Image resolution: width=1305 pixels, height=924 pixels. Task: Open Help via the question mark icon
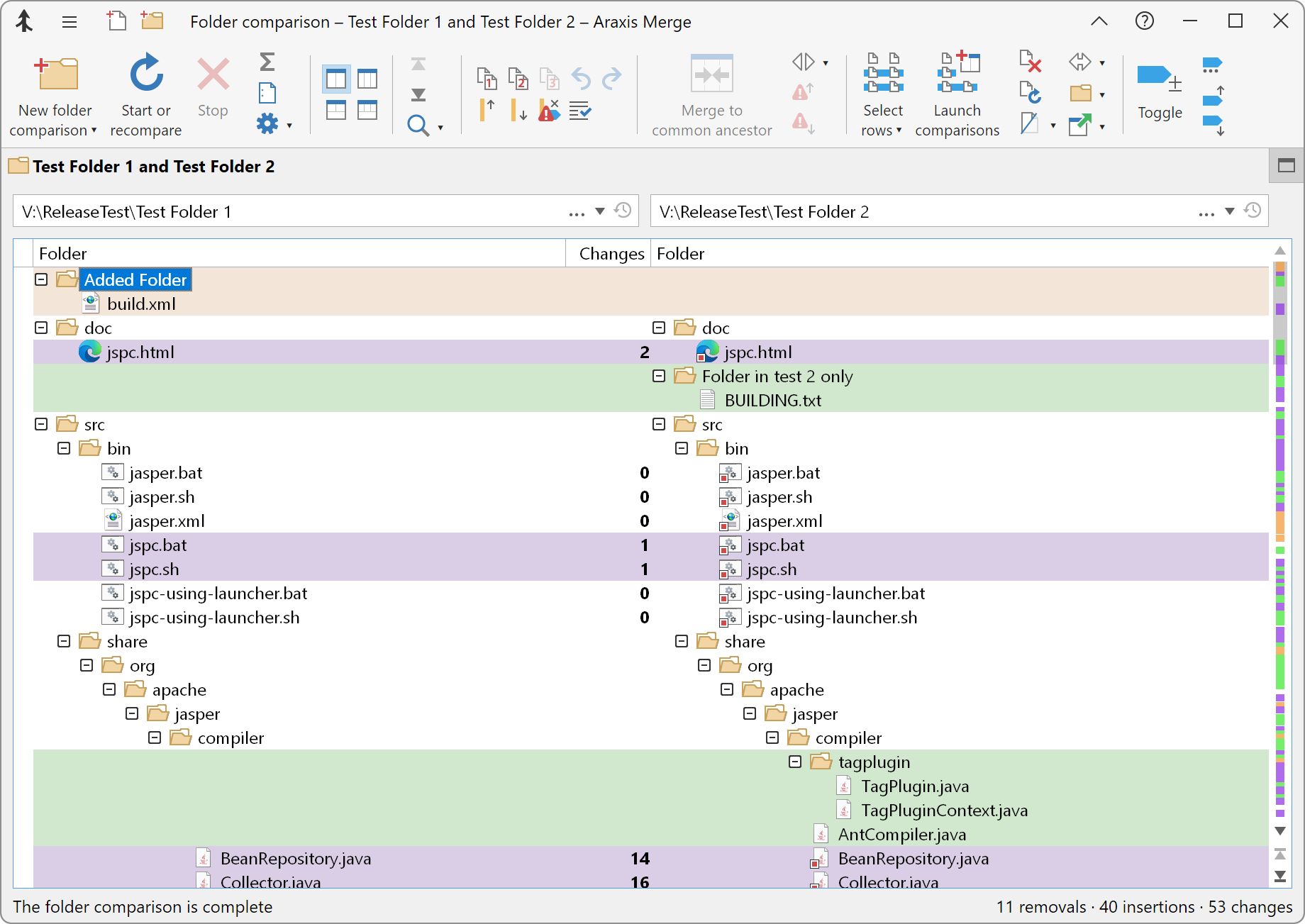coord(1144,21)
